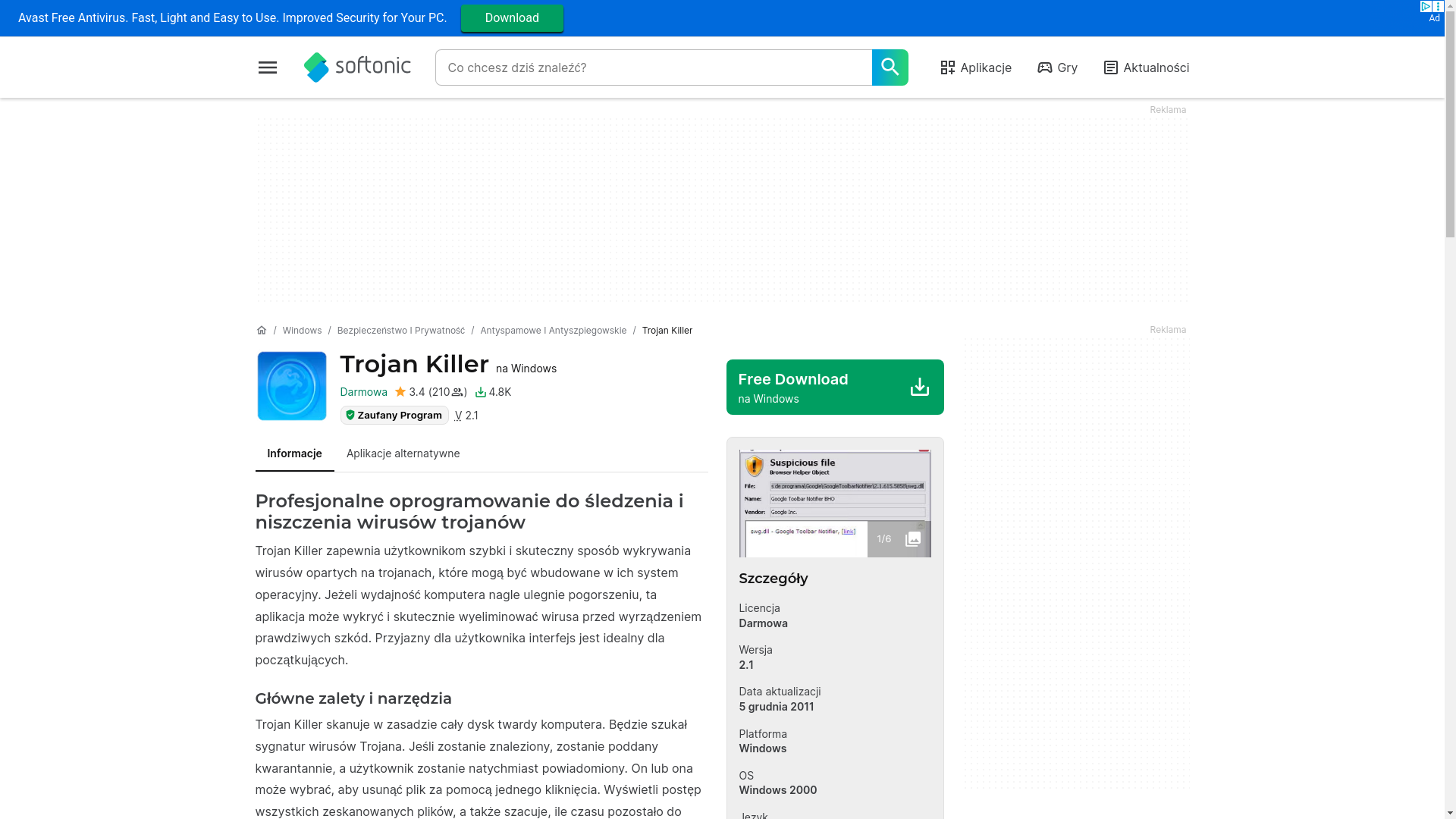Open Antyspamowe I Antyszpiegowskie breadcrumb
1456x819 pixels.
click(553, 331)
